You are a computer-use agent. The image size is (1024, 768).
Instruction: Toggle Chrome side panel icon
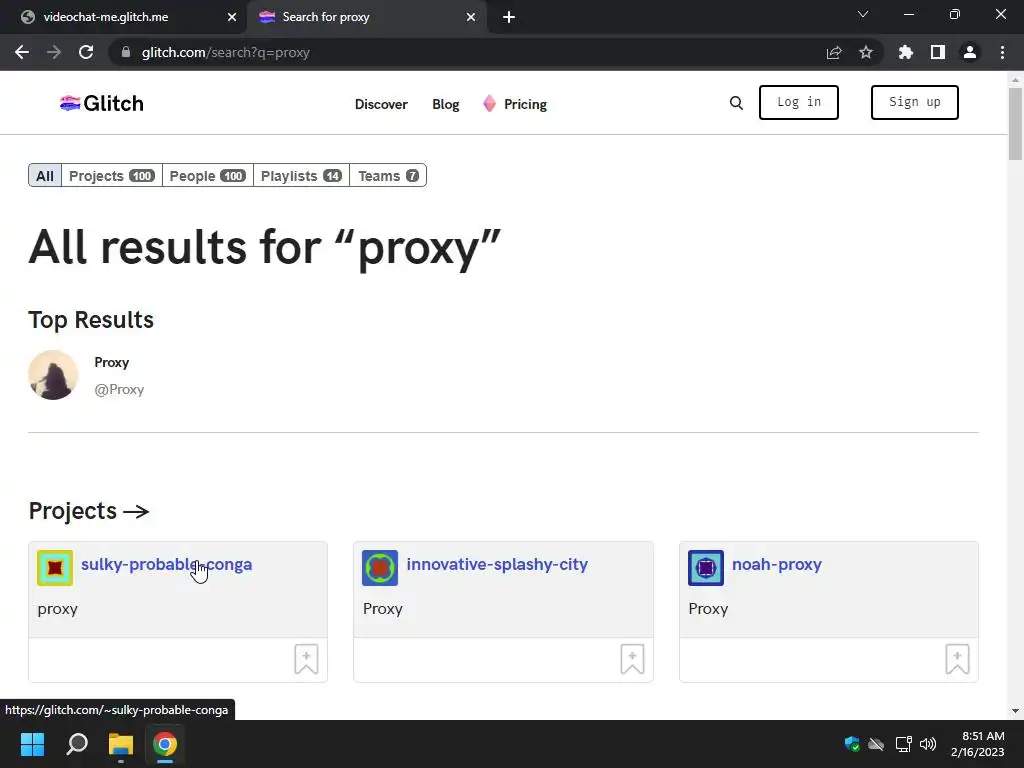tap(938, 52)
